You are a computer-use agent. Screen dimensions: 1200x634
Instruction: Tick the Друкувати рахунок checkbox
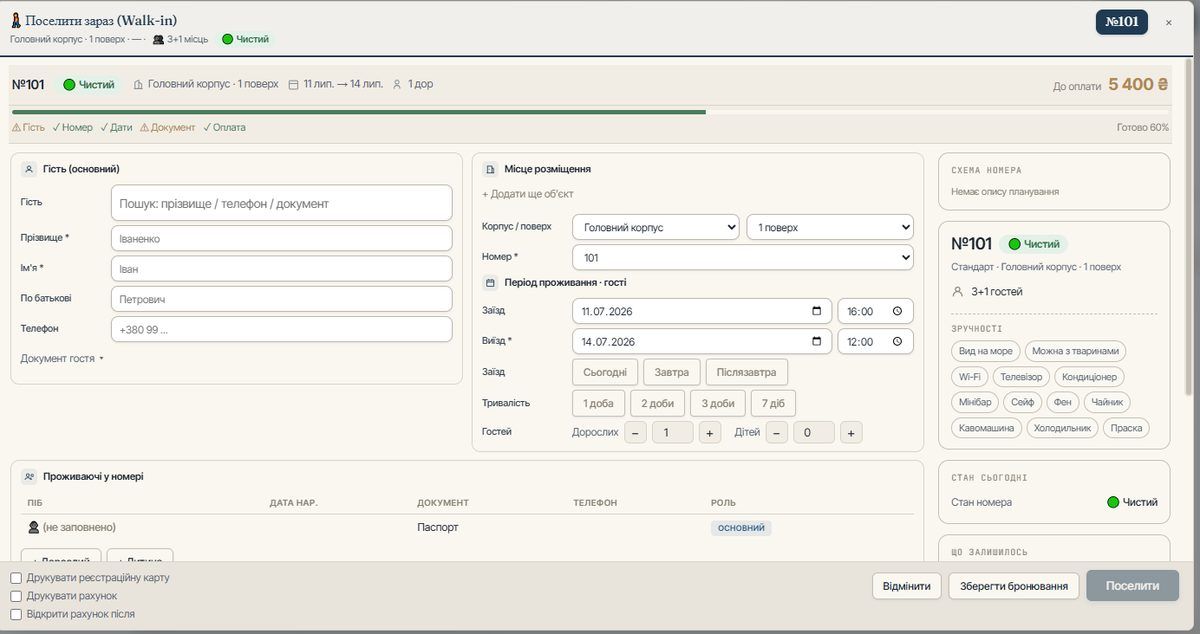click(x=16, y=596)
